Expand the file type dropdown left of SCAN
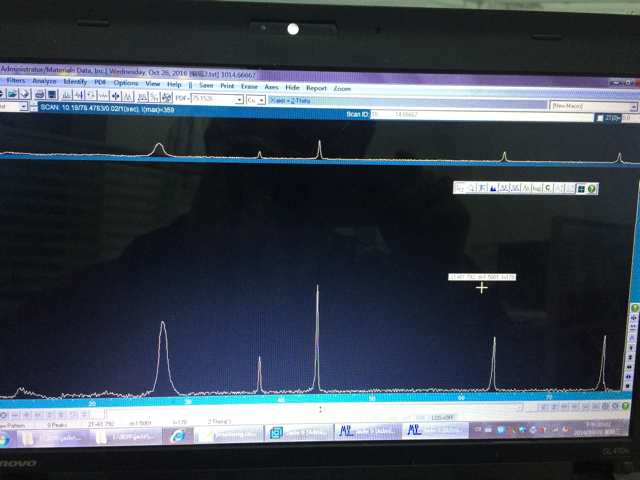 pos(23,107)
